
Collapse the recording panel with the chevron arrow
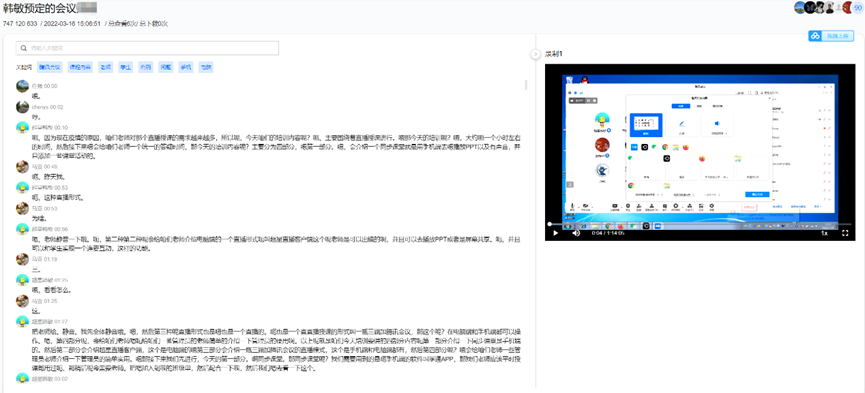pyautogui.click(x=535, y=54)
